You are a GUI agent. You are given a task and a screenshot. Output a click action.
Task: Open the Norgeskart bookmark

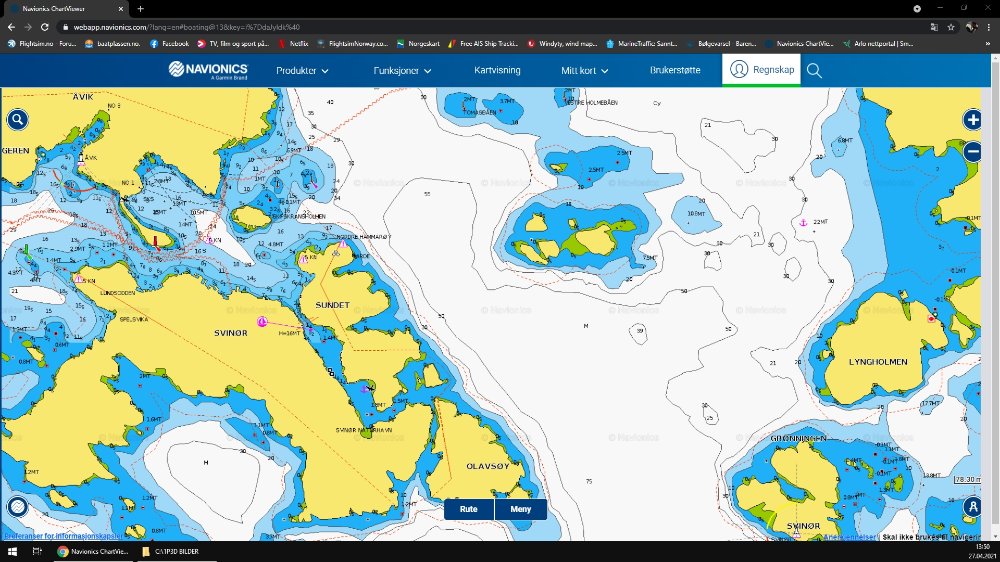click(418, 43)
